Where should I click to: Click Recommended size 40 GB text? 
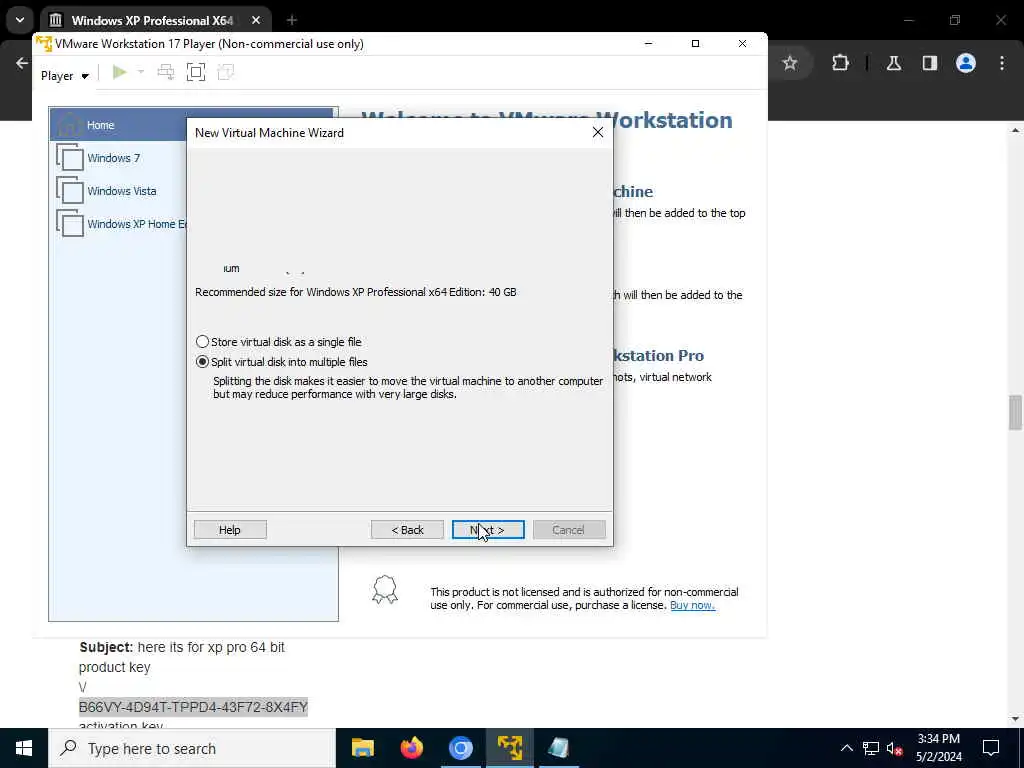pyautogui.click(x=356, y=292)
